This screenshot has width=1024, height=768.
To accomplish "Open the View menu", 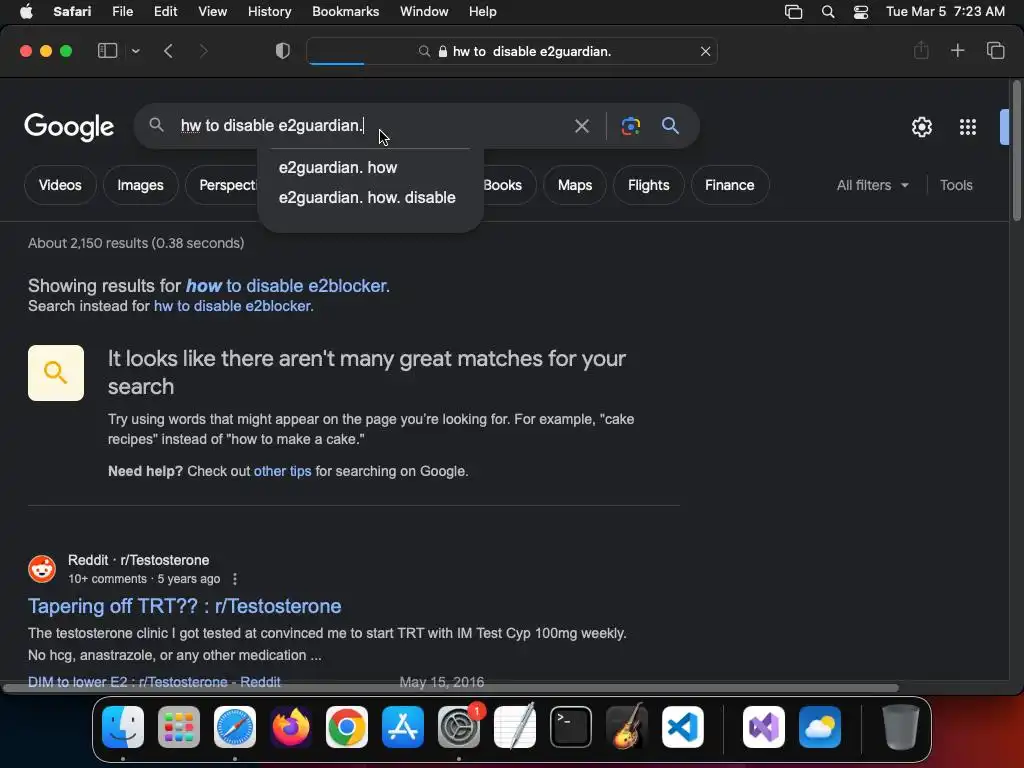I will coord(212,12).
